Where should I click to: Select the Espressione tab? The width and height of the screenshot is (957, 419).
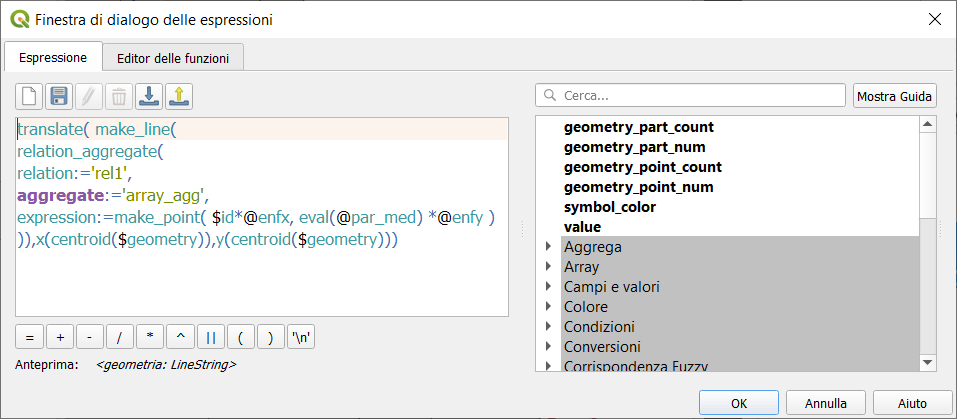coord(53,58)
